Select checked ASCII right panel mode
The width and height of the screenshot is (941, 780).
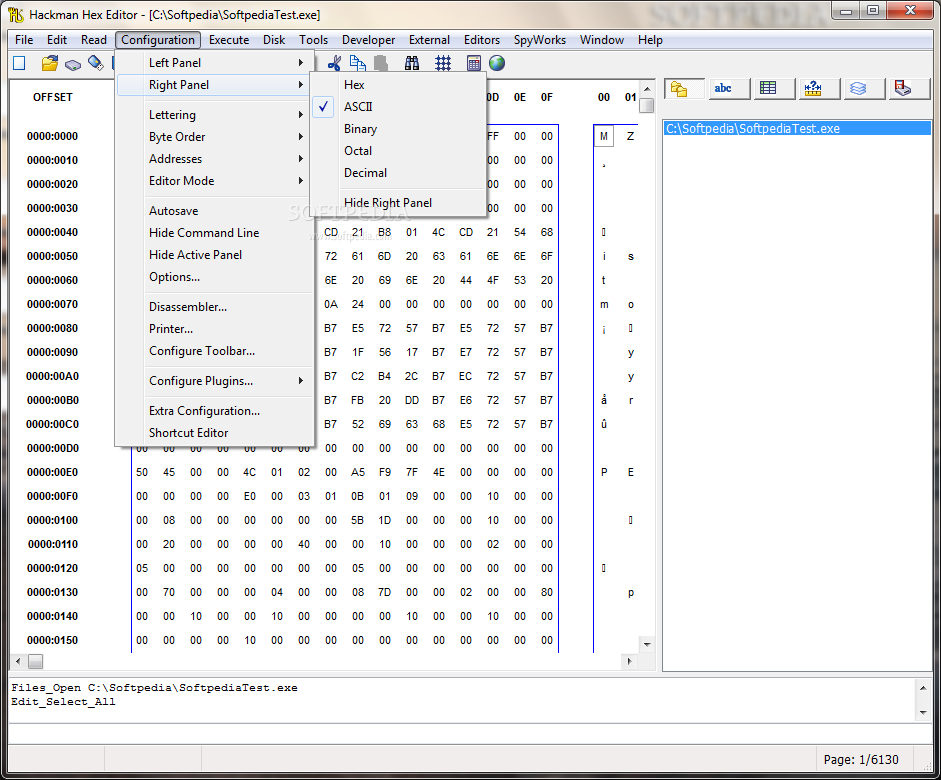(398, 107)
